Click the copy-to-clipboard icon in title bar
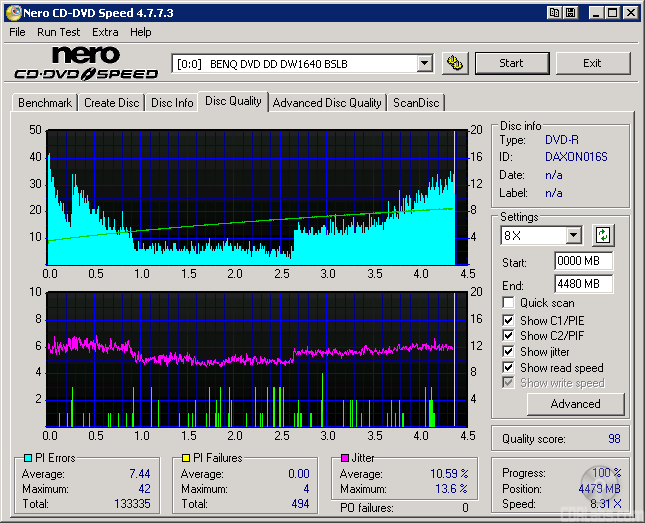Screen dimensions: 645x523 (x=554, y=13)
